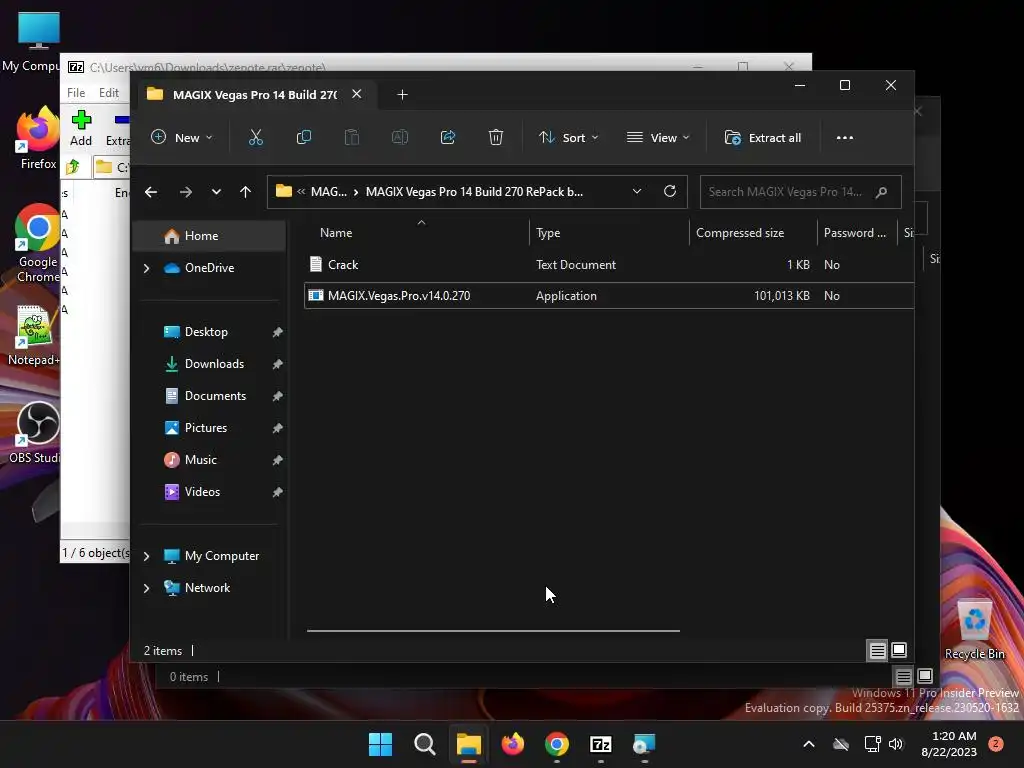Click the up-folder icon in 7-Zip window
The width and height of the screenshot is (1024, 768).
[73, 167]
